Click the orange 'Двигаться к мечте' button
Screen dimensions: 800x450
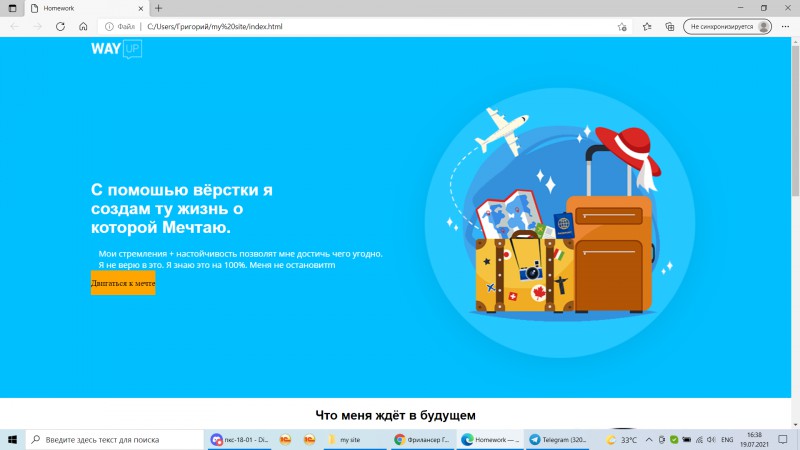pos(123,283)
